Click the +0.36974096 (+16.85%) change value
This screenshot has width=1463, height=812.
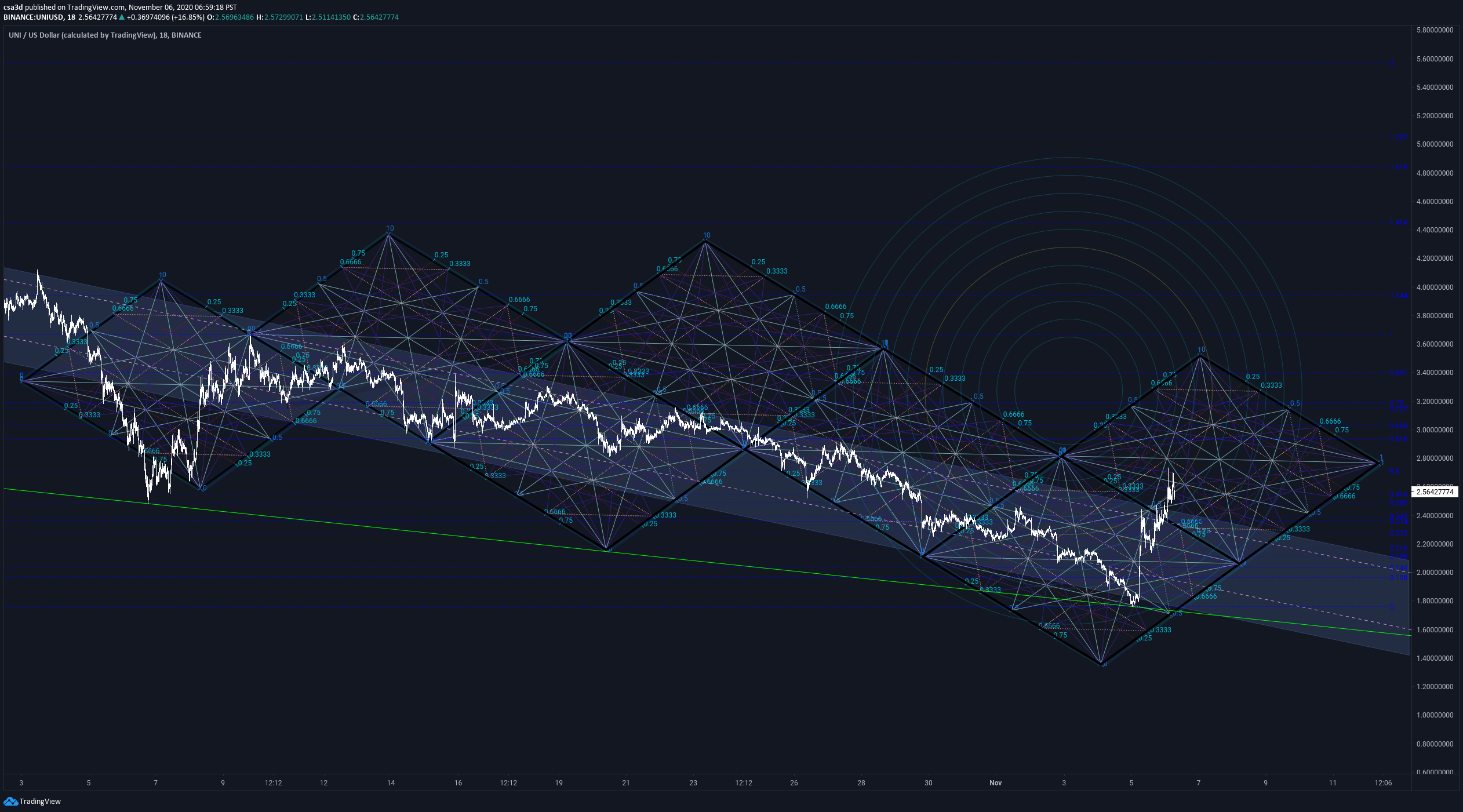coord(166,17)
